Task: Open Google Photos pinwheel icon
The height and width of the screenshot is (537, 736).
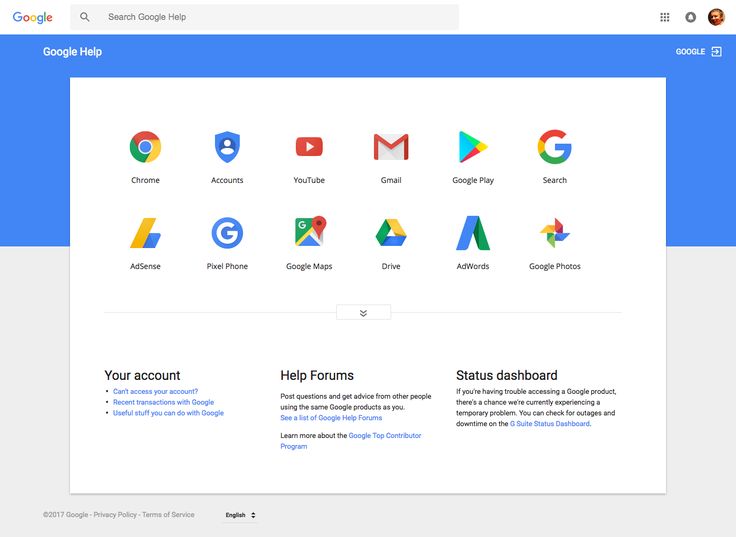Action: [x=555, y=233]
